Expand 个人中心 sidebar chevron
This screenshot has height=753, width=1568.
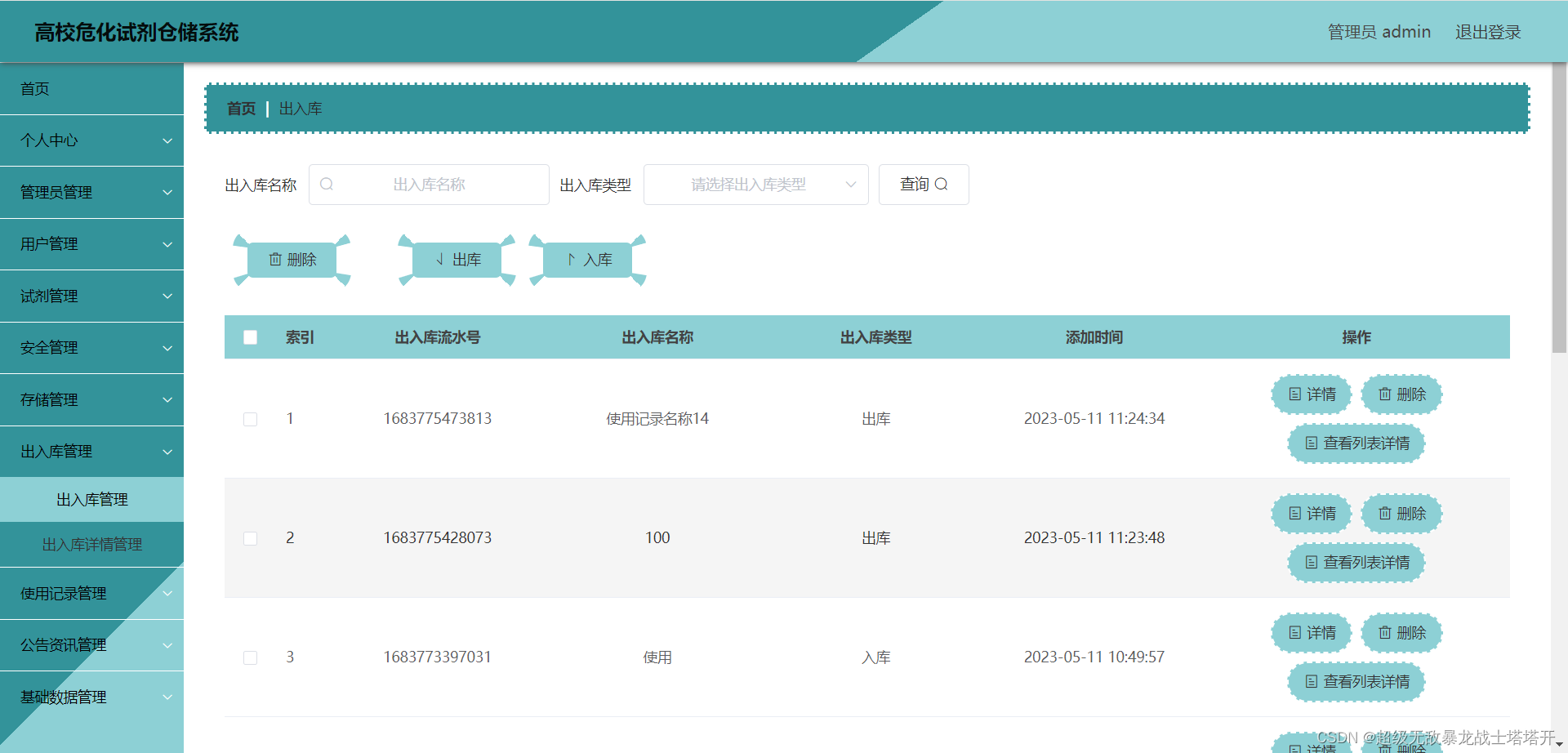(167, 140)
